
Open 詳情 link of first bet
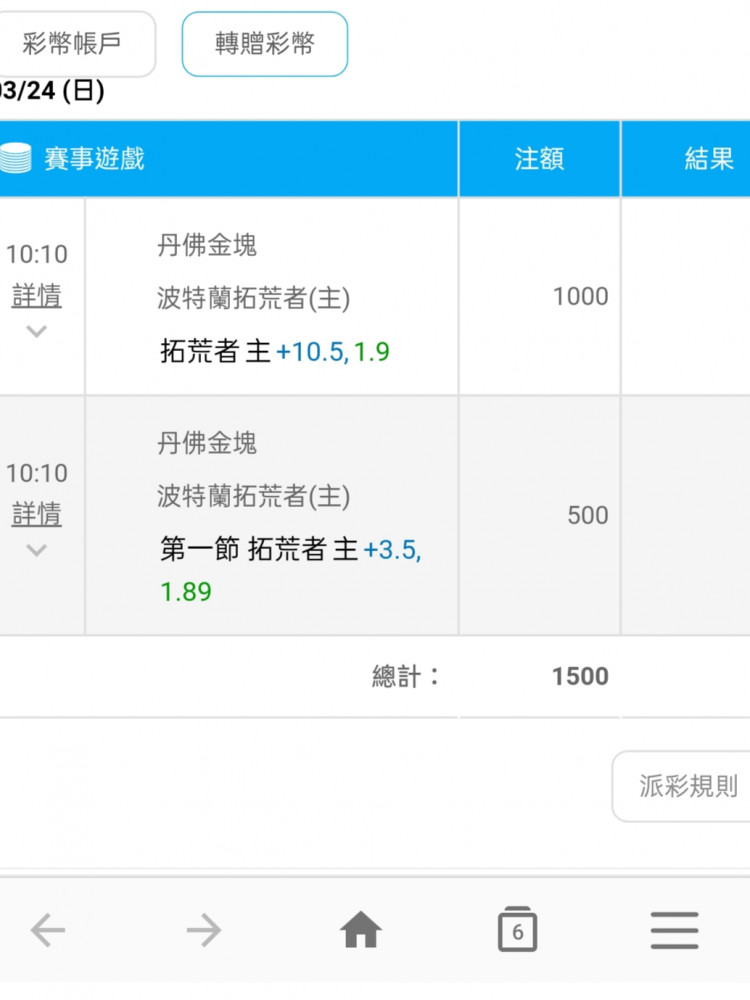coord(37,296)
